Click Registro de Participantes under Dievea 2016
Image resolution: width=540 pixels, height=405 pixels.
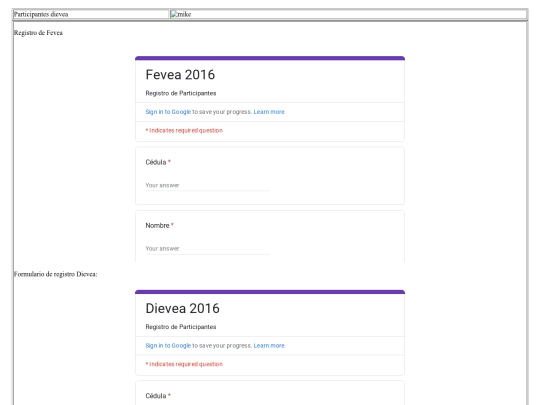[181, 327]
